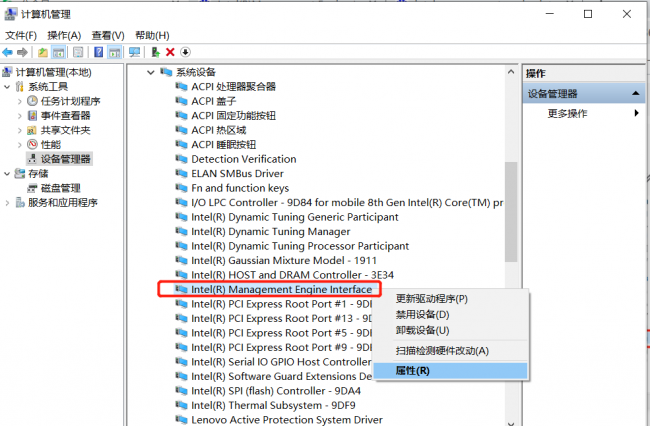The height and width of the screenshot is (426, 650).
Task: Expand the 服务和应用程序 node
Action: point(7,203)
